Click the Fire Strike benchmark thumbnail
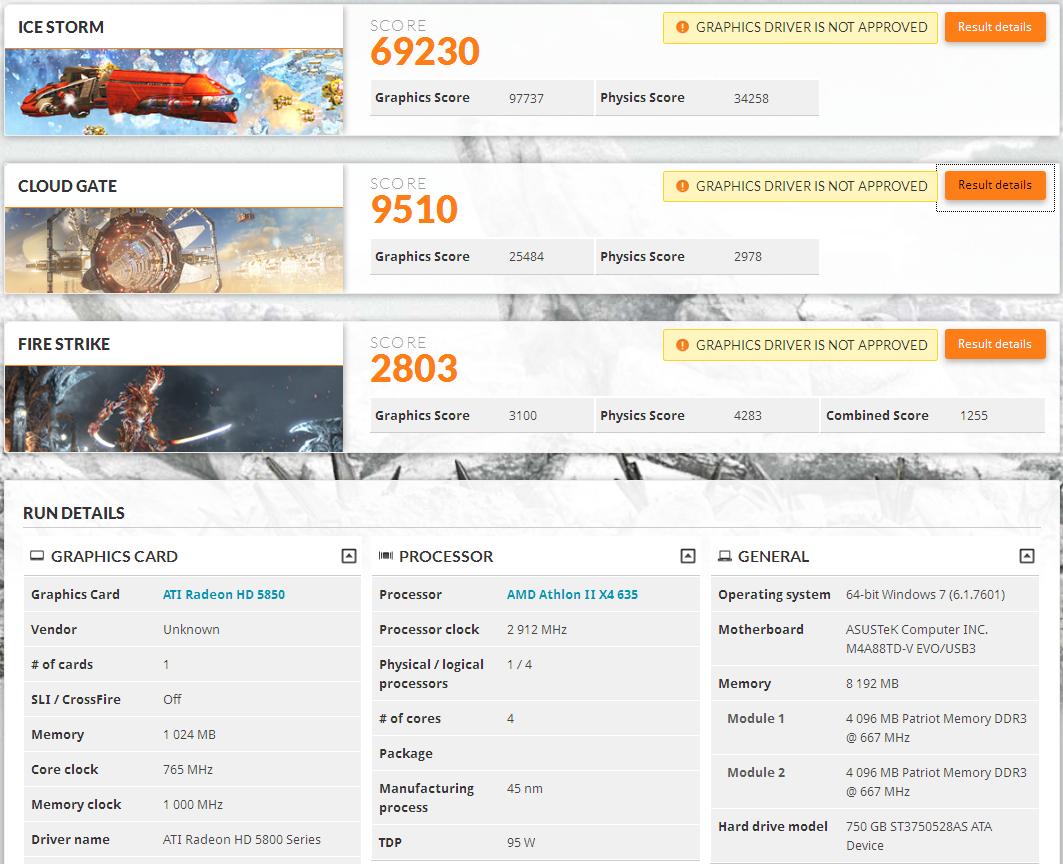1063x864 pixels. [x=174, y=409]
